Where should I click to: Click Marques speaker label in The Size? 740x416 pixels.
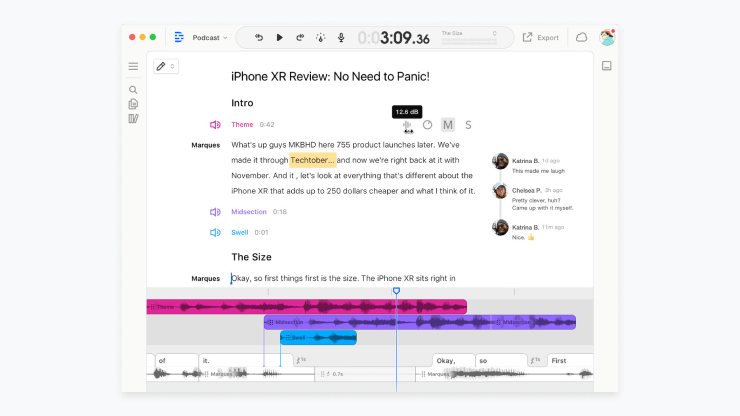tap(206, 279)
